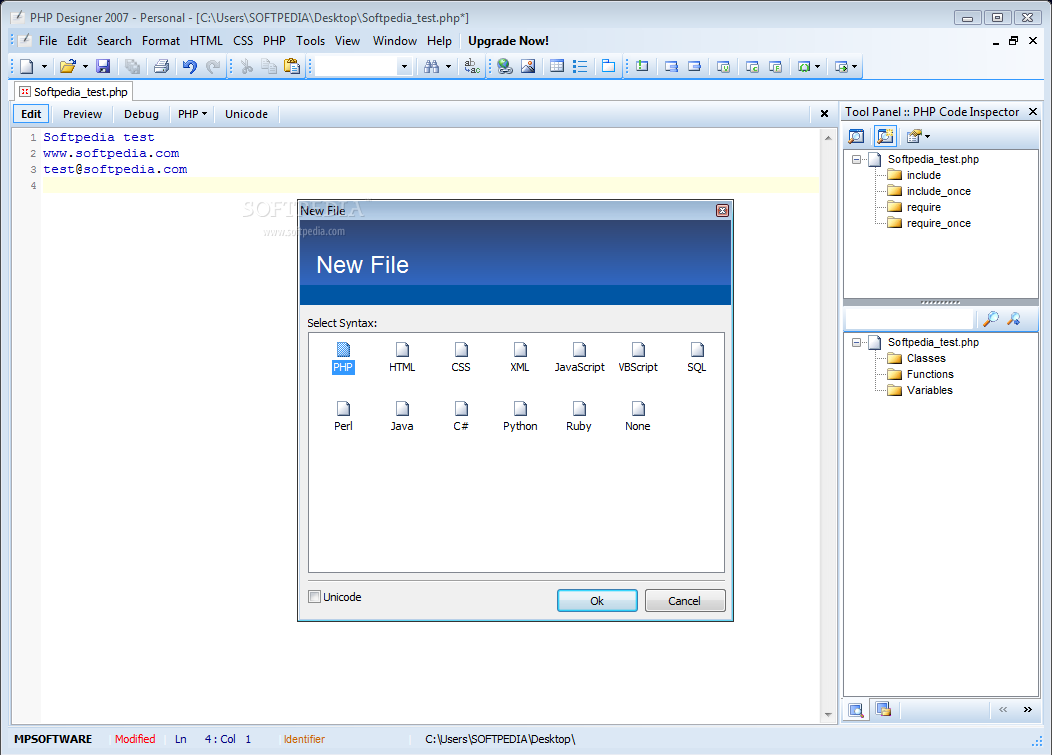Click the Cut scissors icon
Image resolution: width=1052 pixels, height=755 pixels.
246,66
